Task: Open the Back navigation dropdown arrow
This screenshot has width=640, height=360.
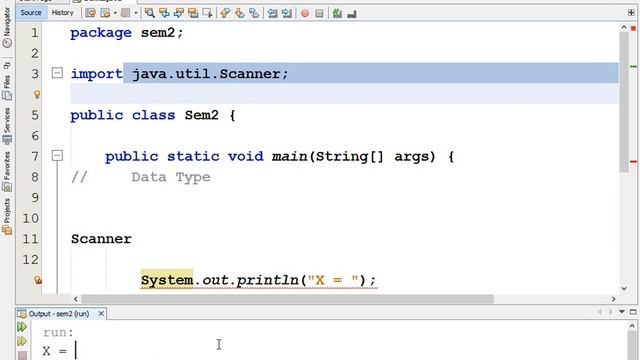Action: [x=115, y=13]
